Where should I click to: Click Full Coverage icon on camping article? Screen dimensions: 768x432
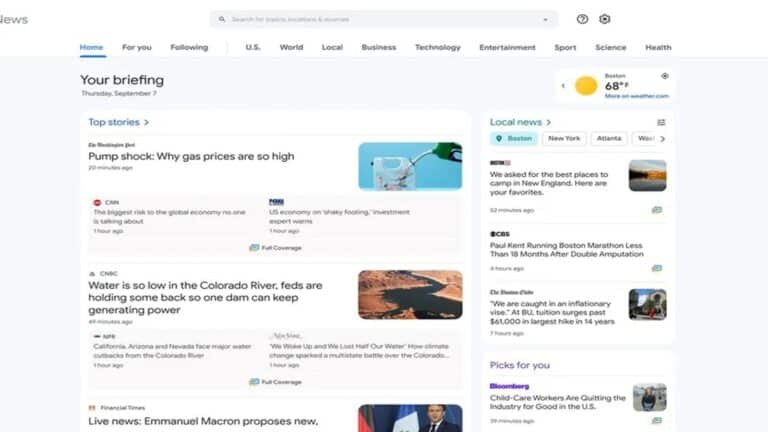pos(657,210)
